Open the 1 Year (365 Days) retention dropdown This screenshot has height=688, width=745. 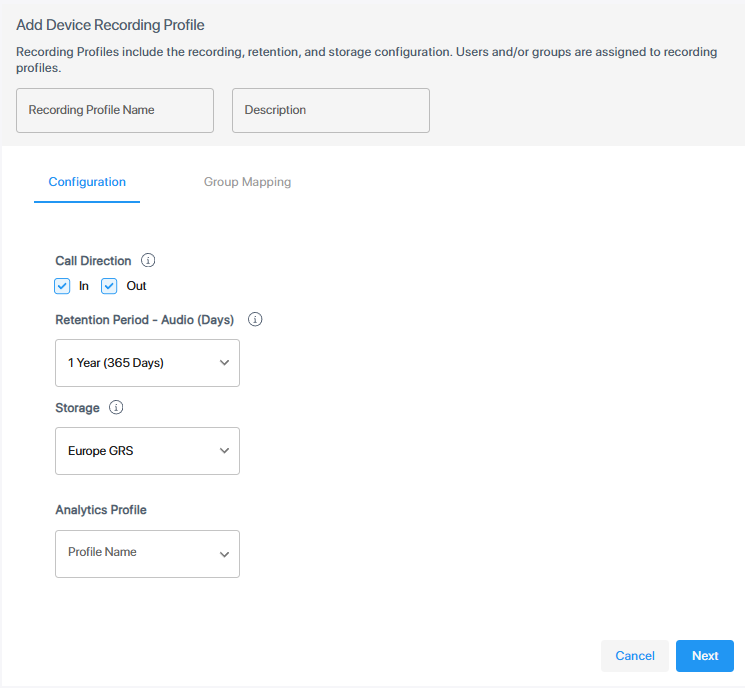click(147, 363)
